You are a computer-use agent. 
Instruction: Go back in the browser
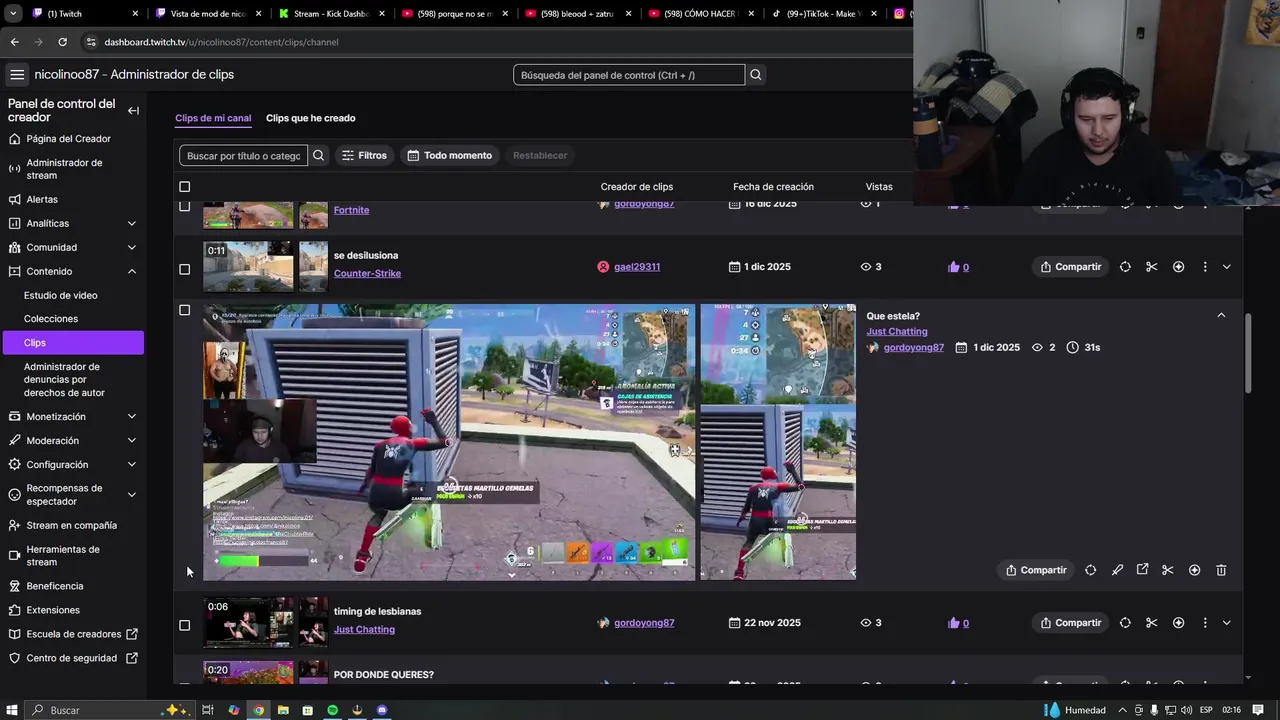pos(14,42)
